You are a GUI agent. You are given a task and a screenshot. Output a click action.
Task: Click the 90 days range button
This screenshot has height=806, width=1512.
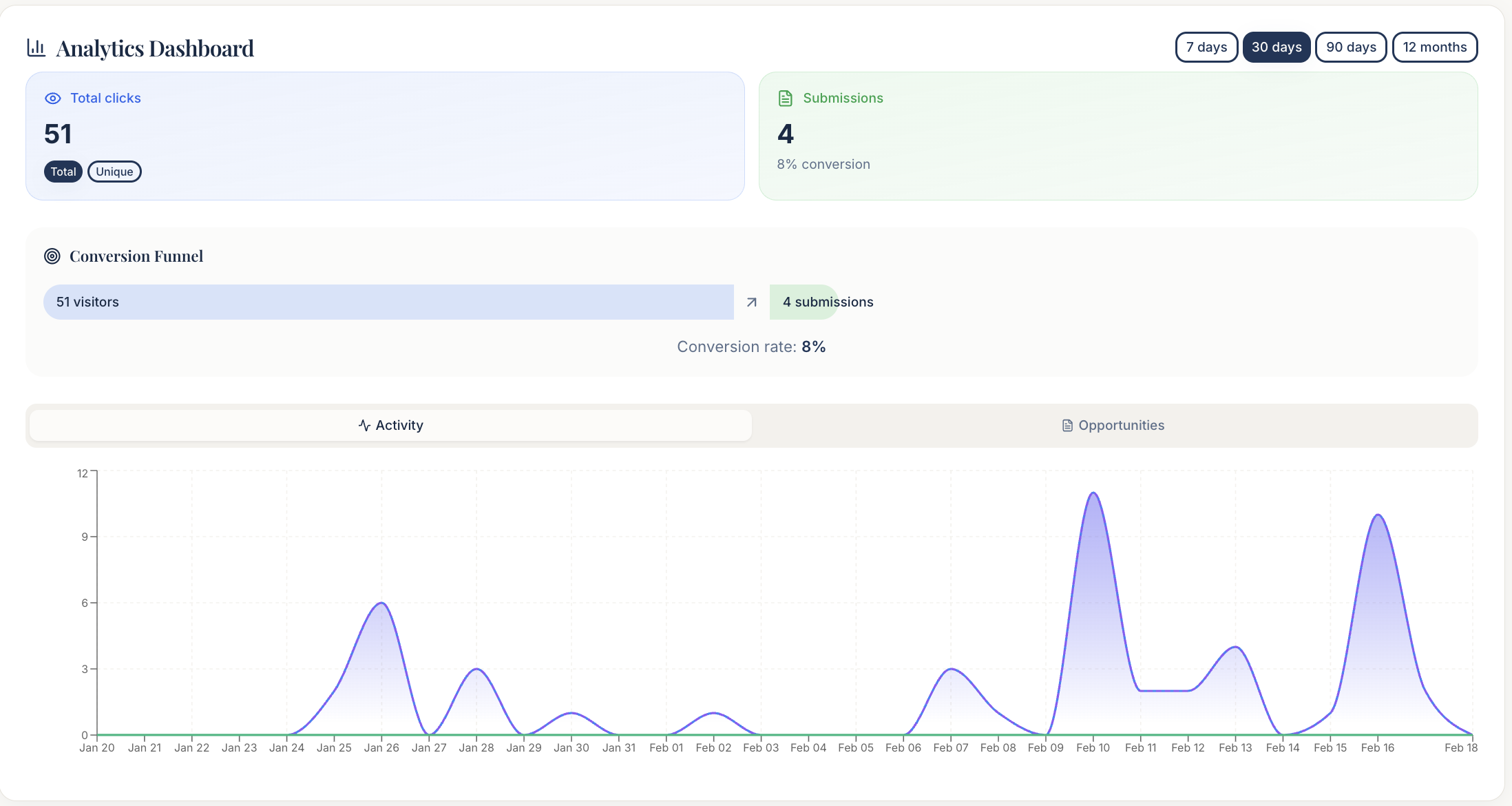pos(1350,47)
